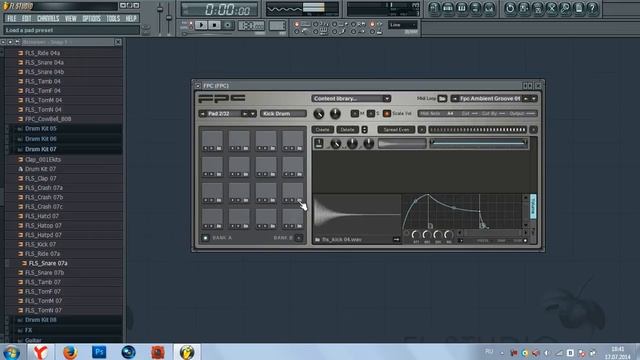Launch Firefox from the taskbar
This screenshot has height=360, width=640.
click(70, 352)
